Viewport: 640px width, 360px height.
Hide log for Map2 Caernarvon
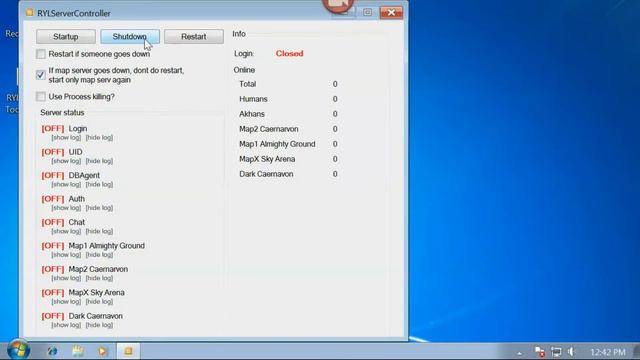coord(99,278)
